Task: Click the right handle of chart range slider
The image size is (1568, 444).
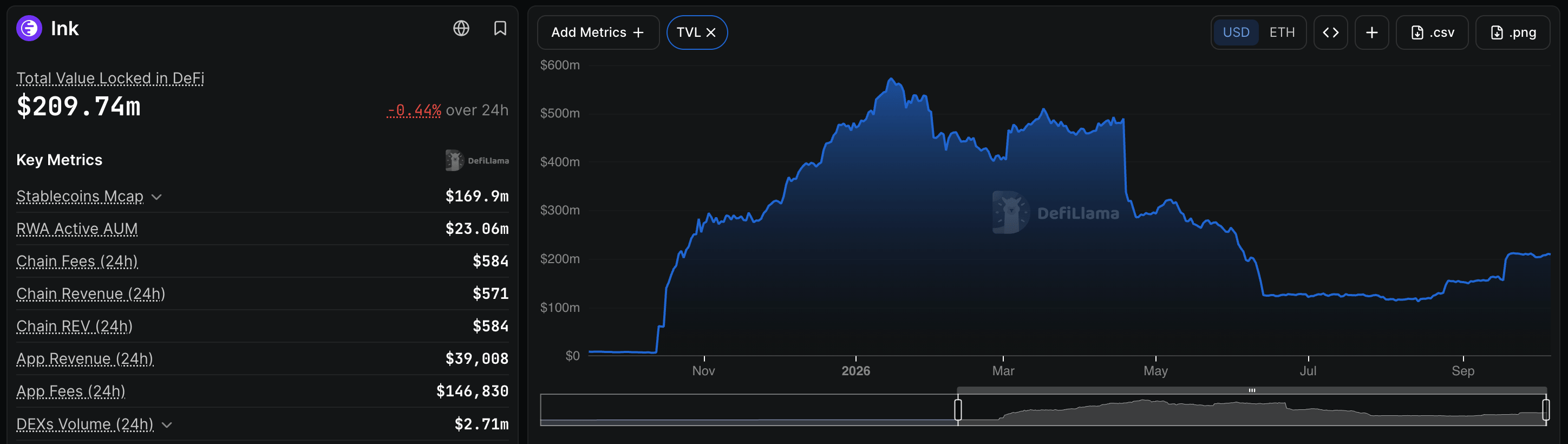Action: 1545,409
